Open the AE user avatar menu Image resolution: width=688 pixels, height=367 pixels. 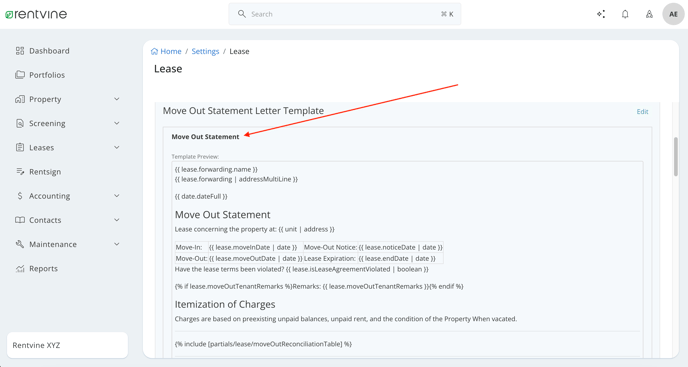(673, 14)
